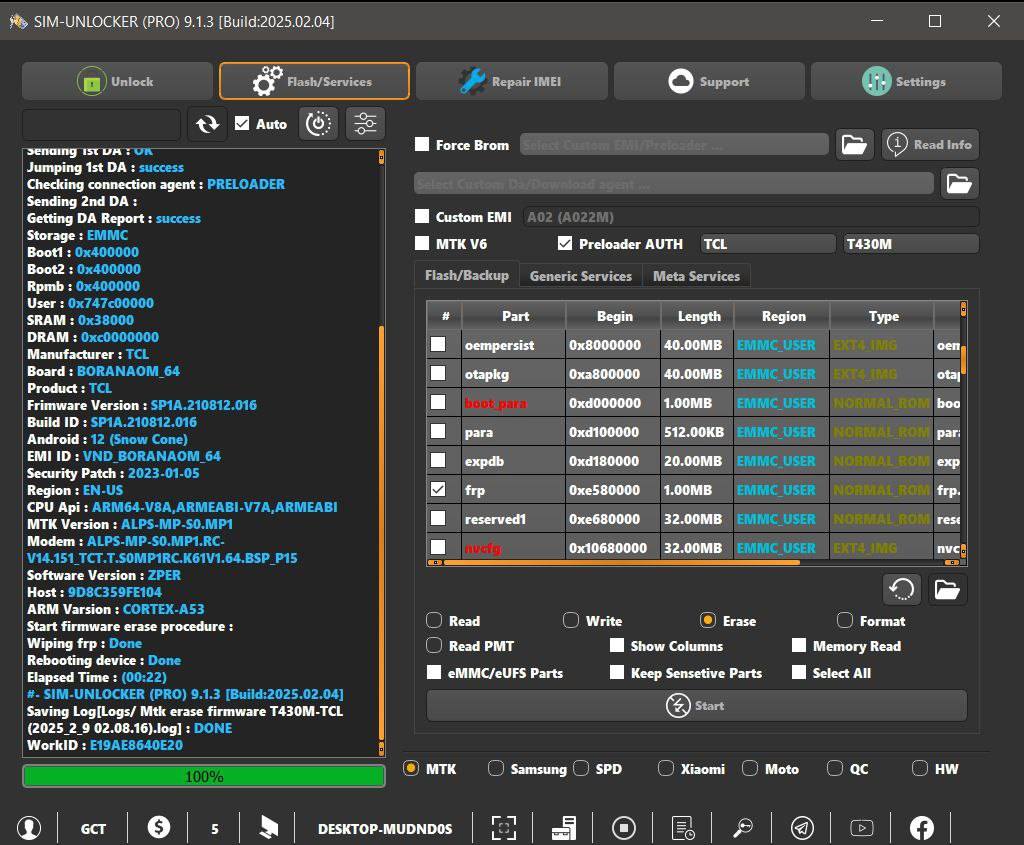Click the 100% green progress bar
This screenshot has height=845, width=1024.
(x=204, y=776)
